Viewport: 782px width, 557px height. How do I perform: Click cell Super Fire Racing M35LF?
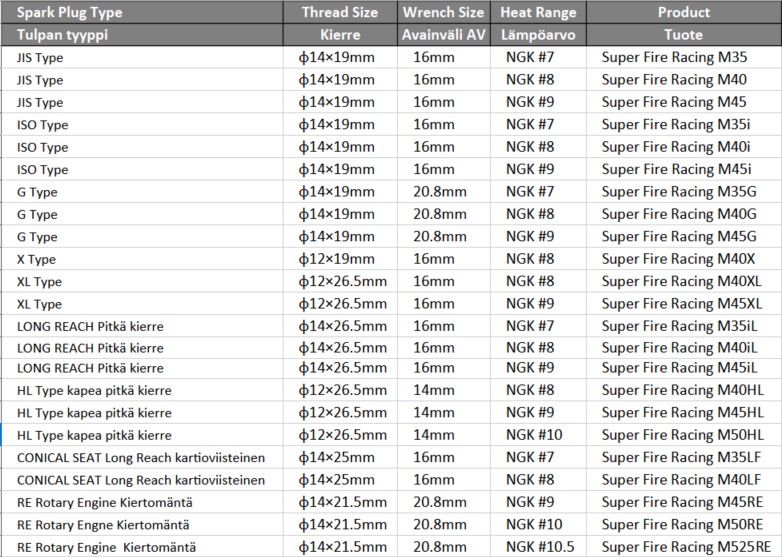point(684,457)
